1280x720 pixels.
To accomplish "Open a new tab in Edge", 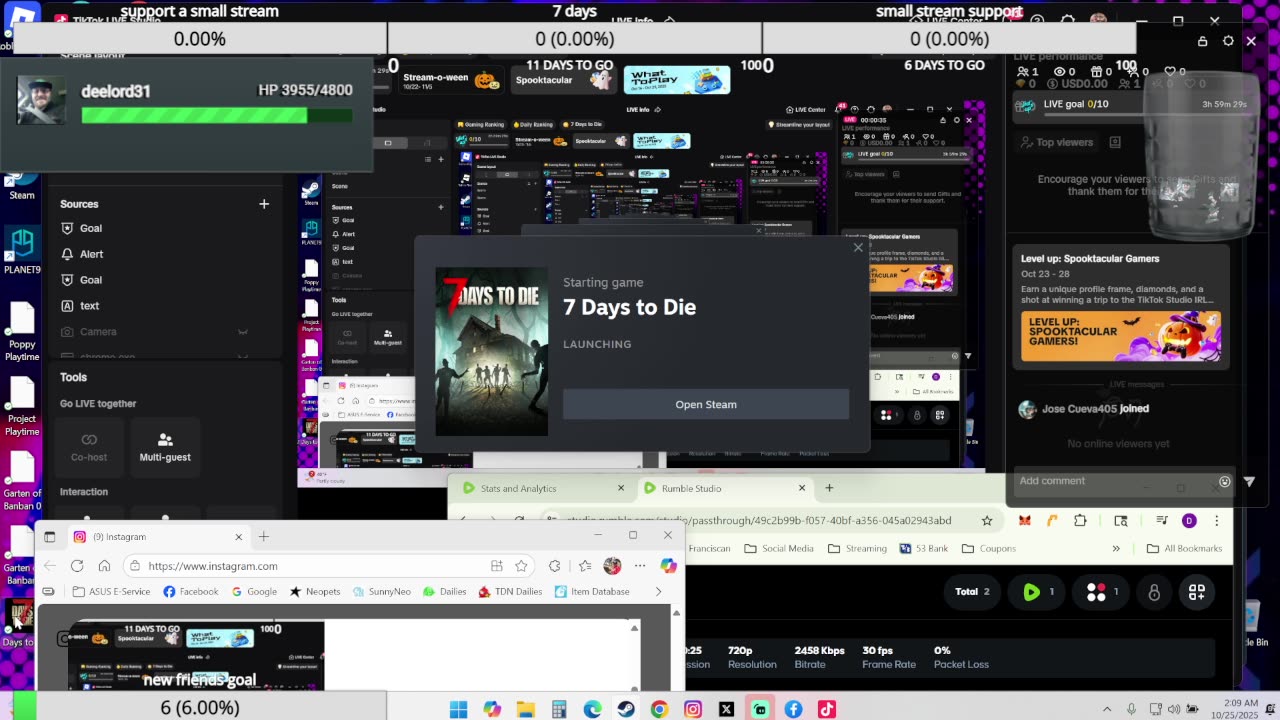I will pyautogui.click(x=264, y=537).
